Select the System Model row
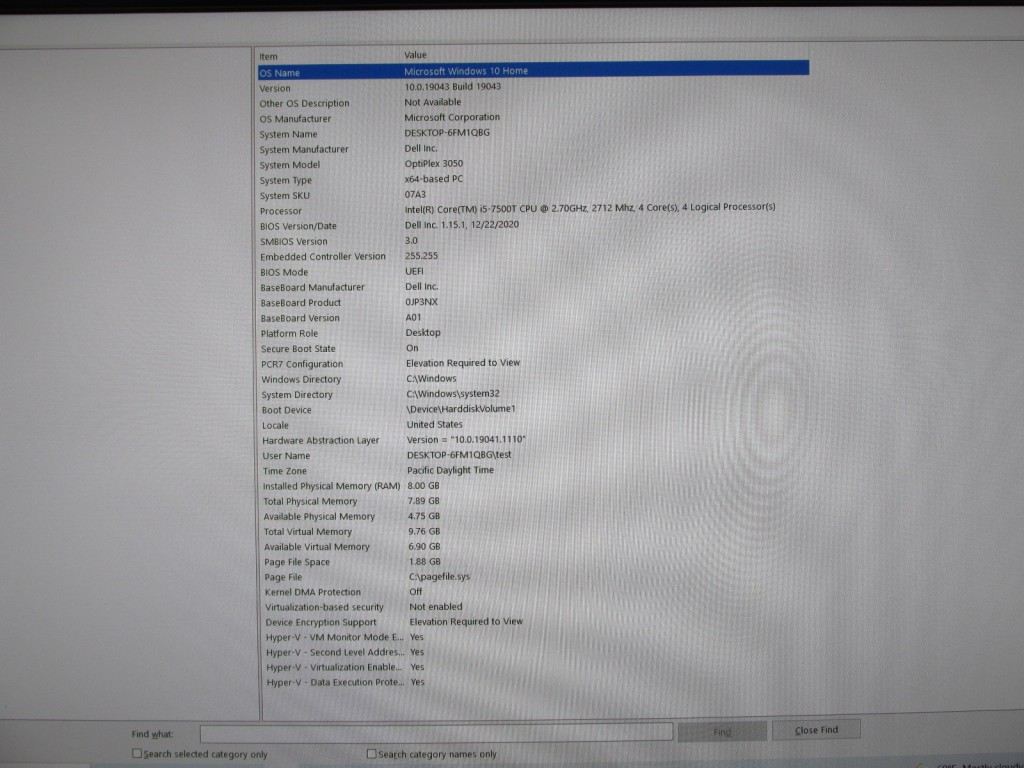 533,165
